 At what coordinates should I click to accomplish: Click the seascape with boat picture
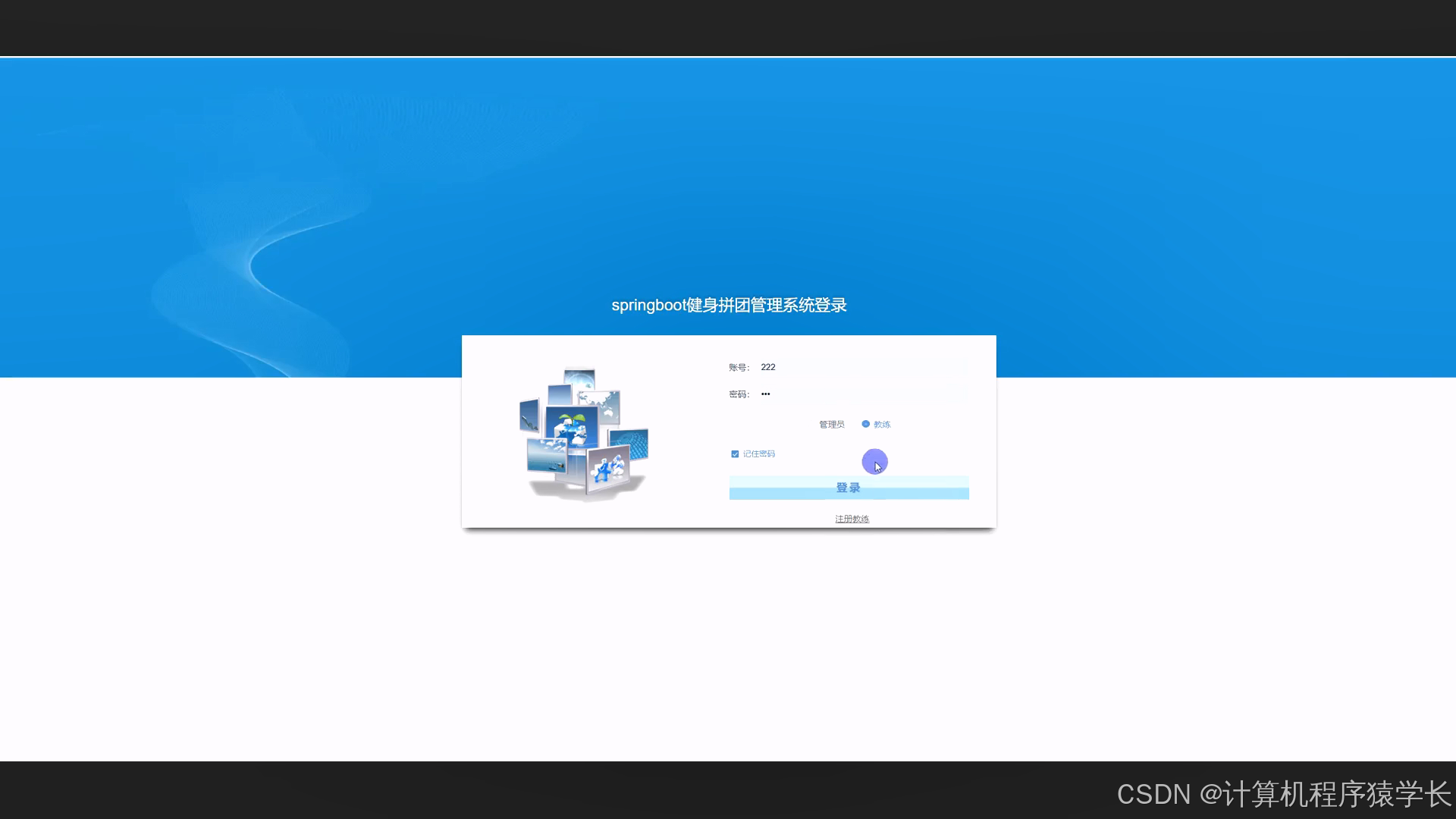547,455
